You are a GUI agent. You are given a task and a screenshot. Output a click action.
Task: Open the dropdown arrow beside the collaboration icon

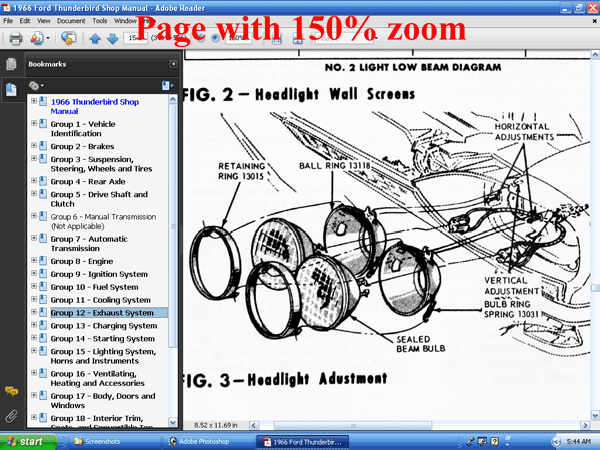coord(48,38)
